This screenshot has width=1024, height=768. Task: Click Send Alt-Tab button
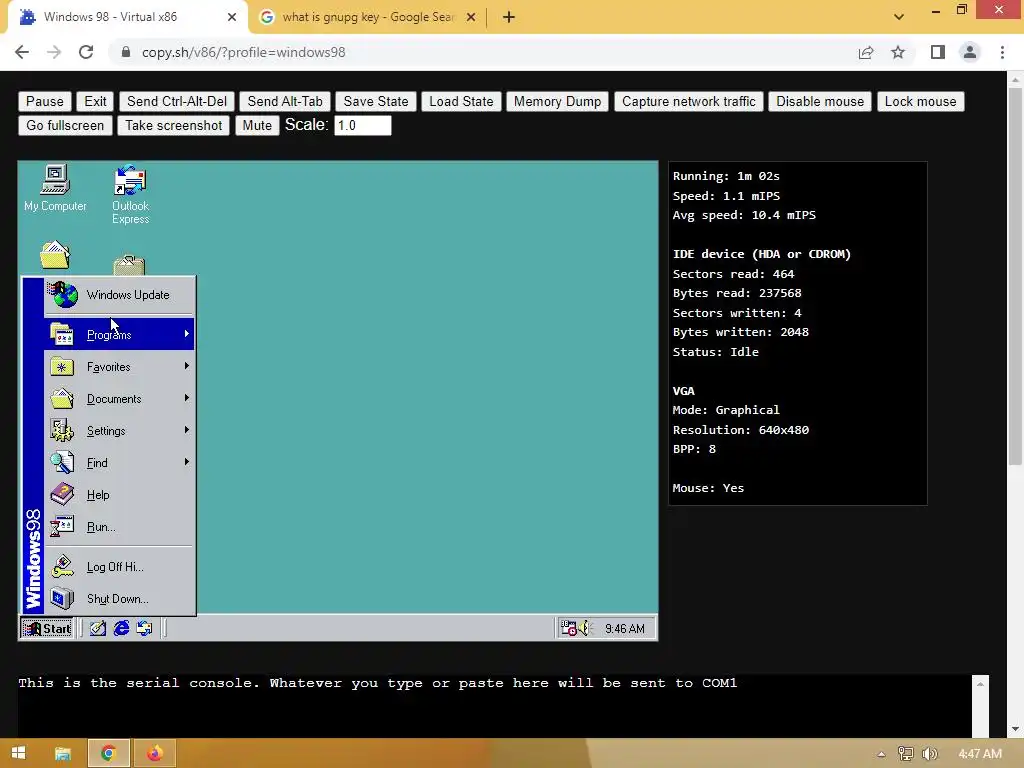coord(285,101)
